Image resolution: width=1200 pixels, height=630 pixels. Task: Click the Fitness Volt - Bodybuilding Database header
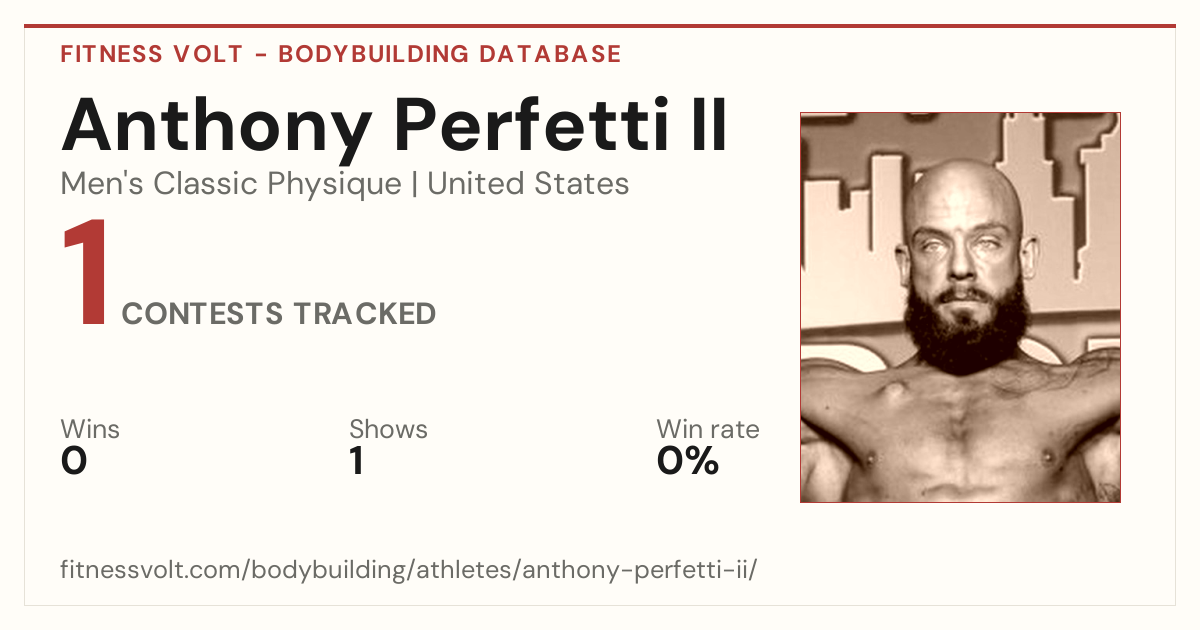341,54
